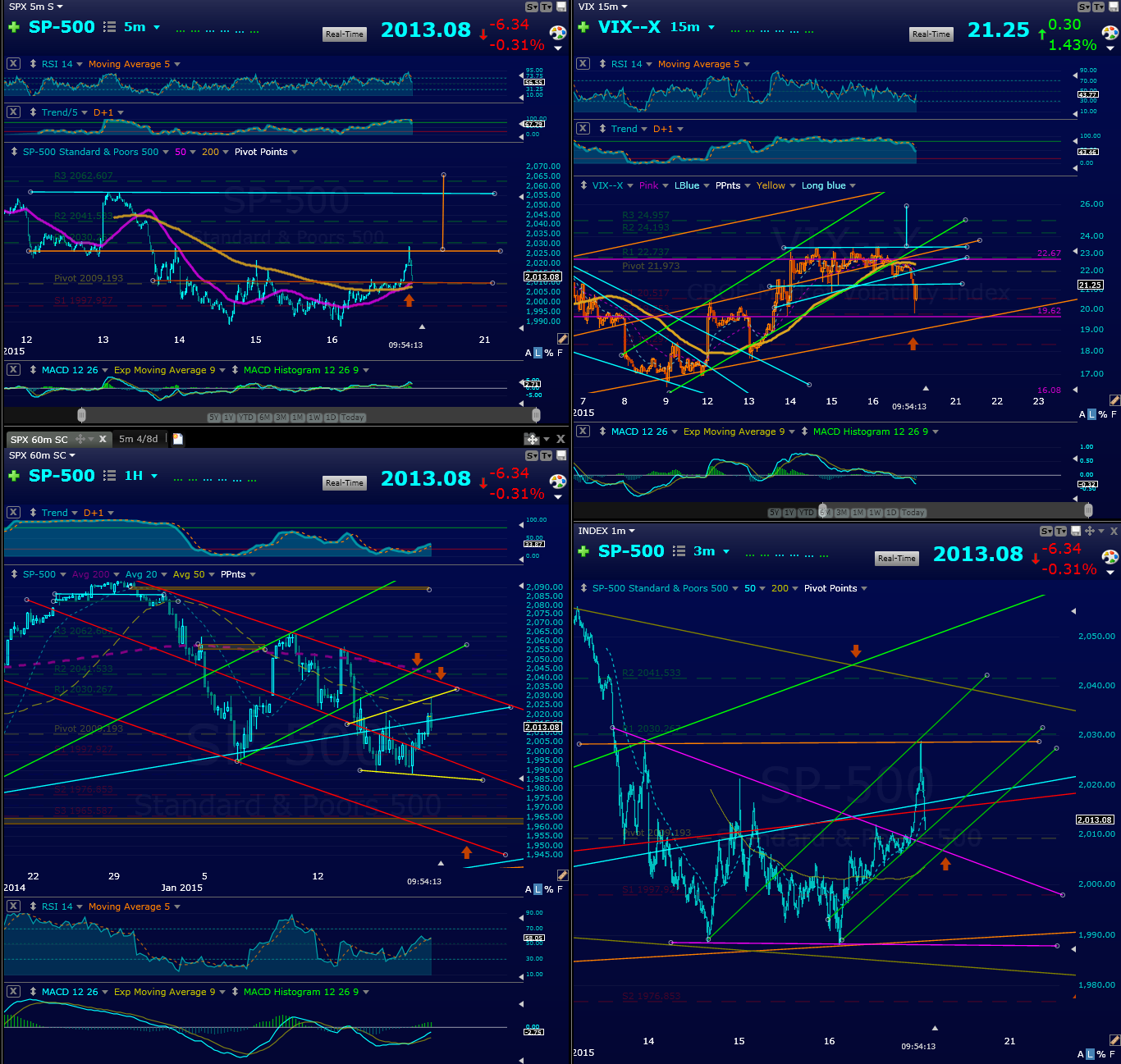The height and width of the screenshot is (1064, 1121).
Task: Click Real-Time button in SPX 5m chart
Action: click(x=345, y=34)
